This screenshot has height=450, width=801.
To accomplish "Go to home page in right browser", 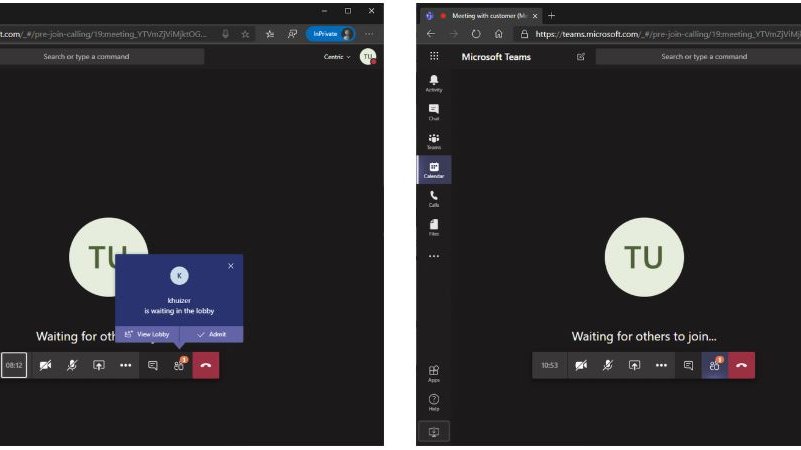I will (x=499, y=34).
